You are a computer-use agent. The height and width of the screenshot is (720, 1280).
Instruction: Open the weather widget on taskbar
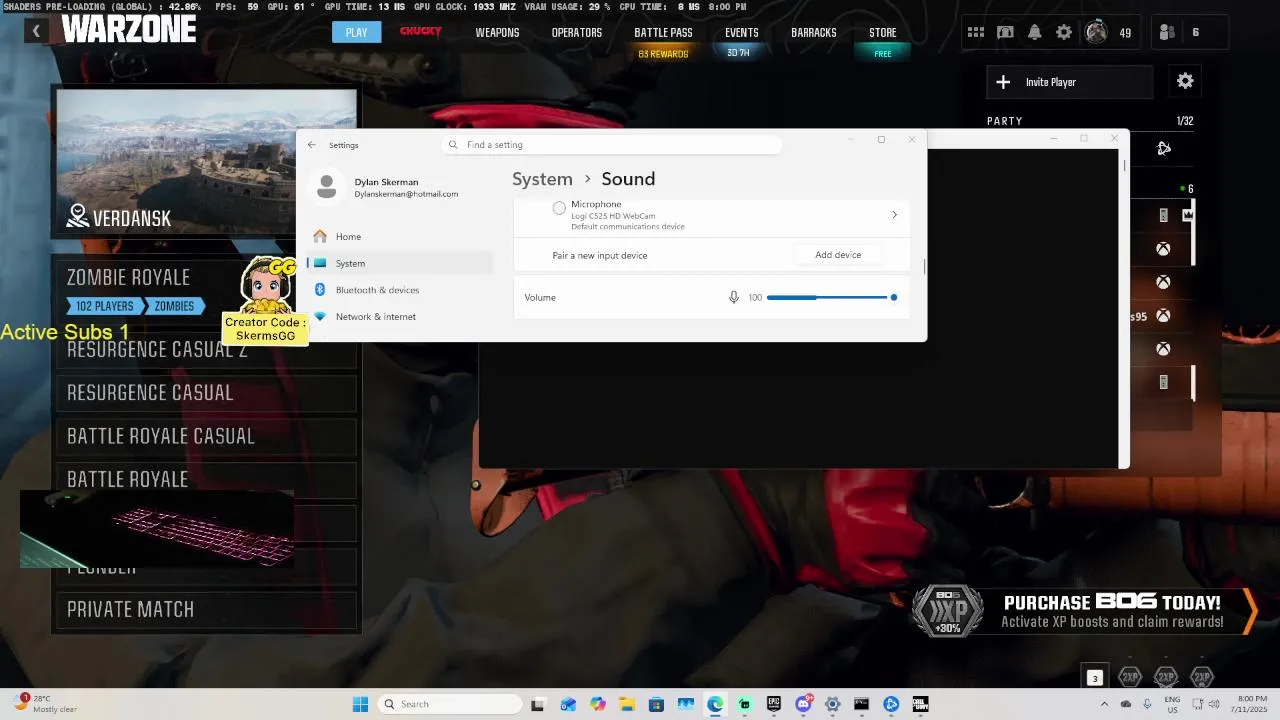pyautogui.click(x=47, y=704)
